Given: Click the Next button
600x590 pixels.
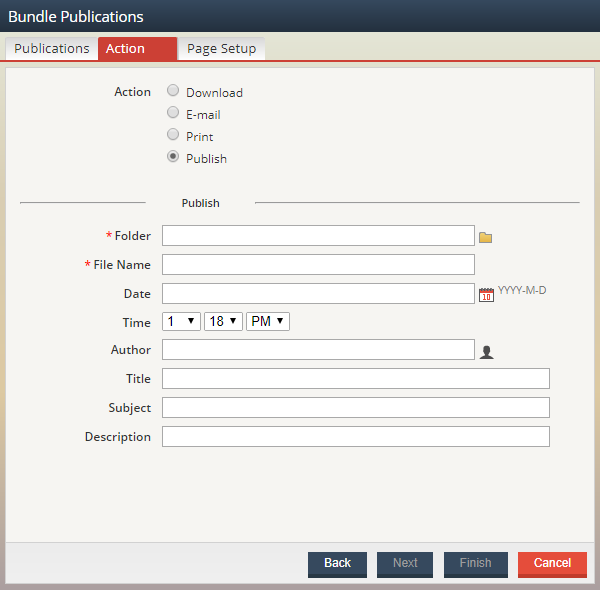Looking at the screenshot, I should (405, 564).
